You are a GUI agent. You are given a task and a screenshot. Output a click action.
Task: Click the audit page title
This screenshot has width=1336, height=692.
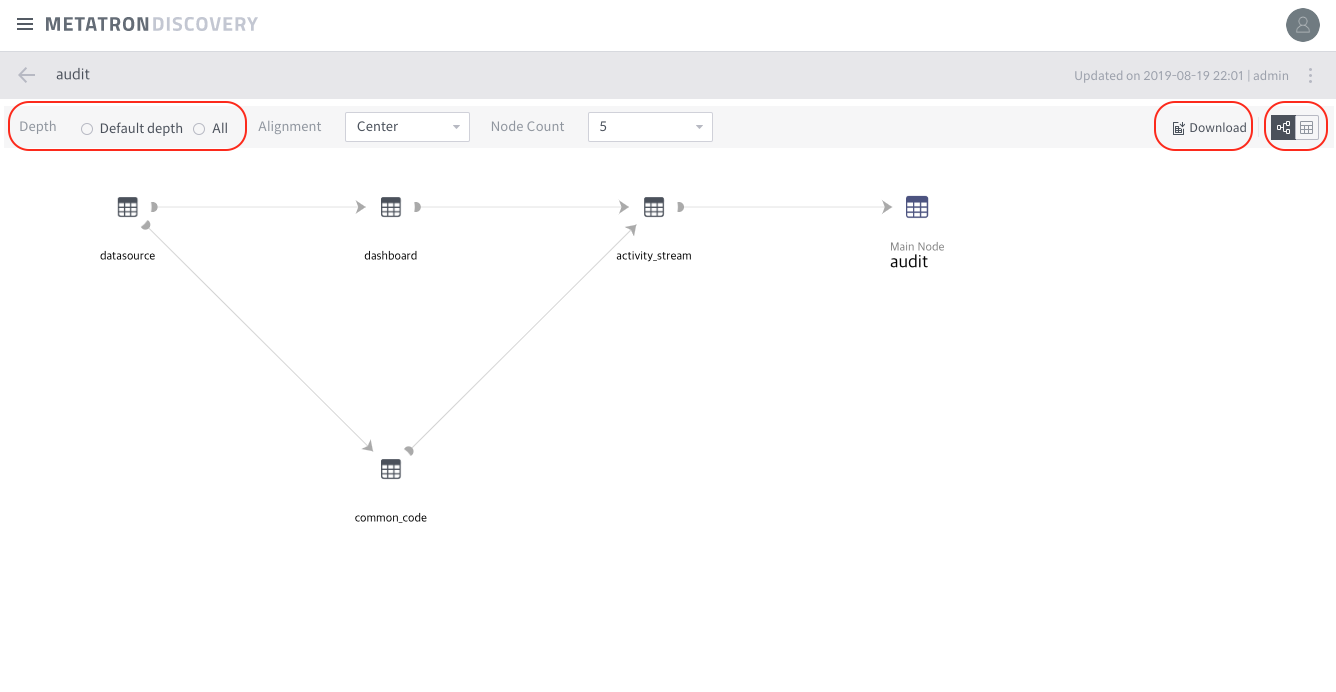pyautogui.click(x=73, y=75)
